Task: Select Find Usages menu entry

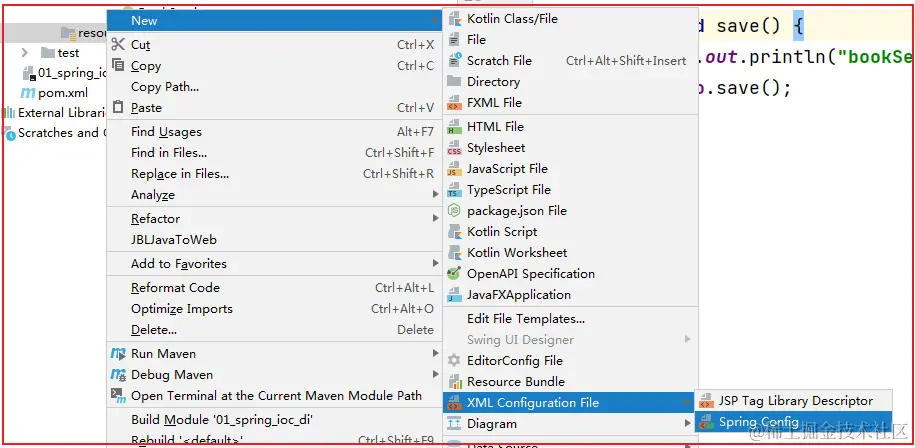Action: (274, 132)
